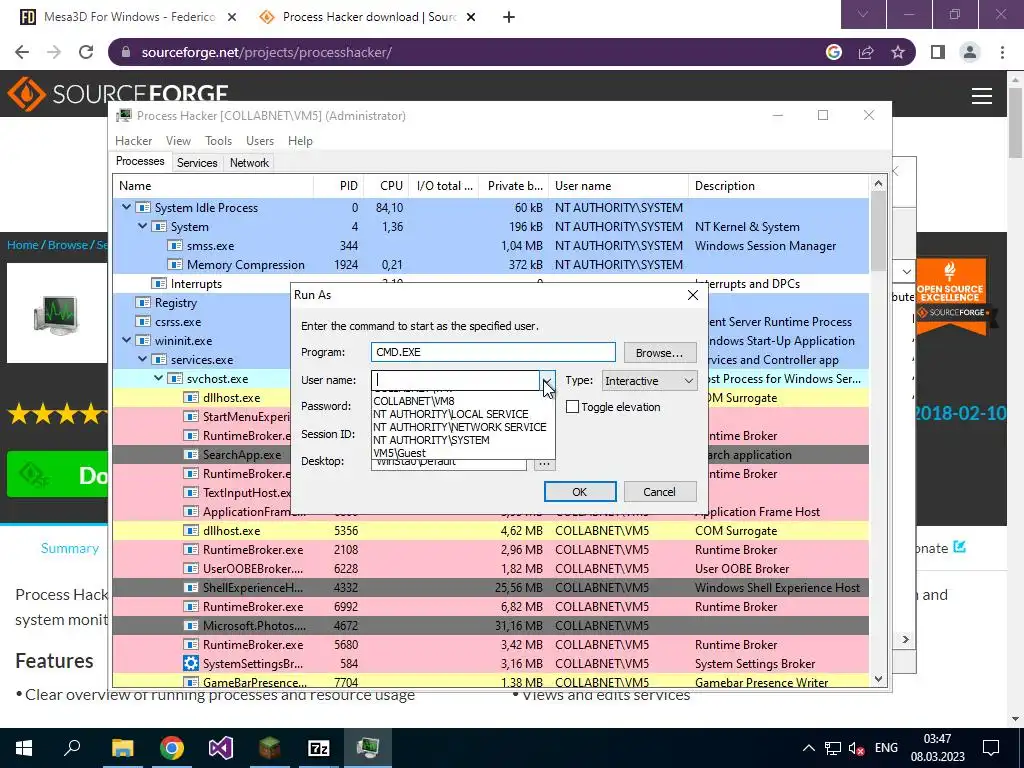Image resolution: width=1024 pixels, height=768 pixels.
Task: Click the ENG language indicator
Action: pos(886,748)
